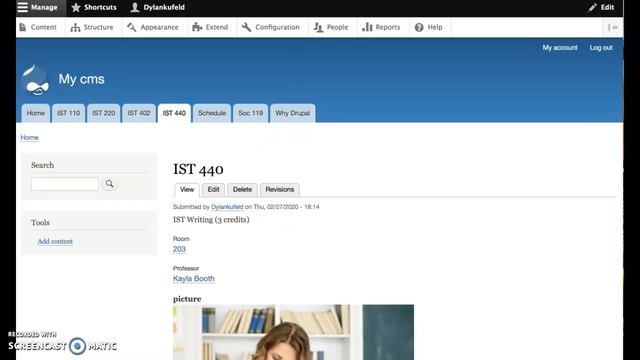640x360 pixels.
Task: Click the IST Writing (3 credits) text
Action: coord(211,220)
